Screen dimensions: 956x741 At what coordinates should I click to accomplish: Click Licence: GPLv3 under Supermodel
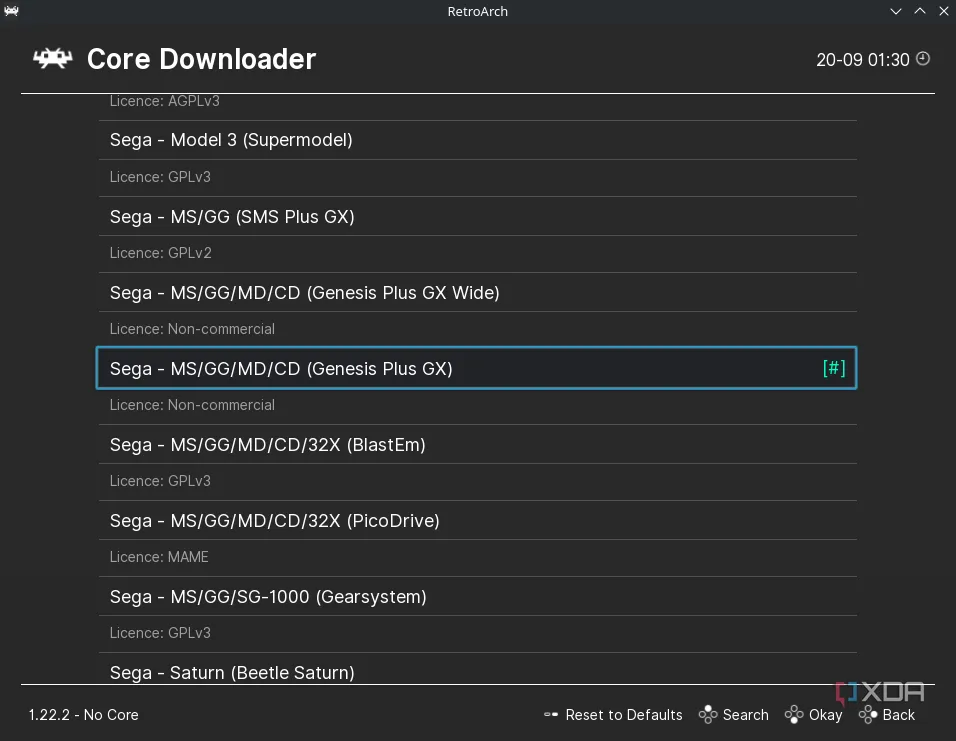click(160, 177)
